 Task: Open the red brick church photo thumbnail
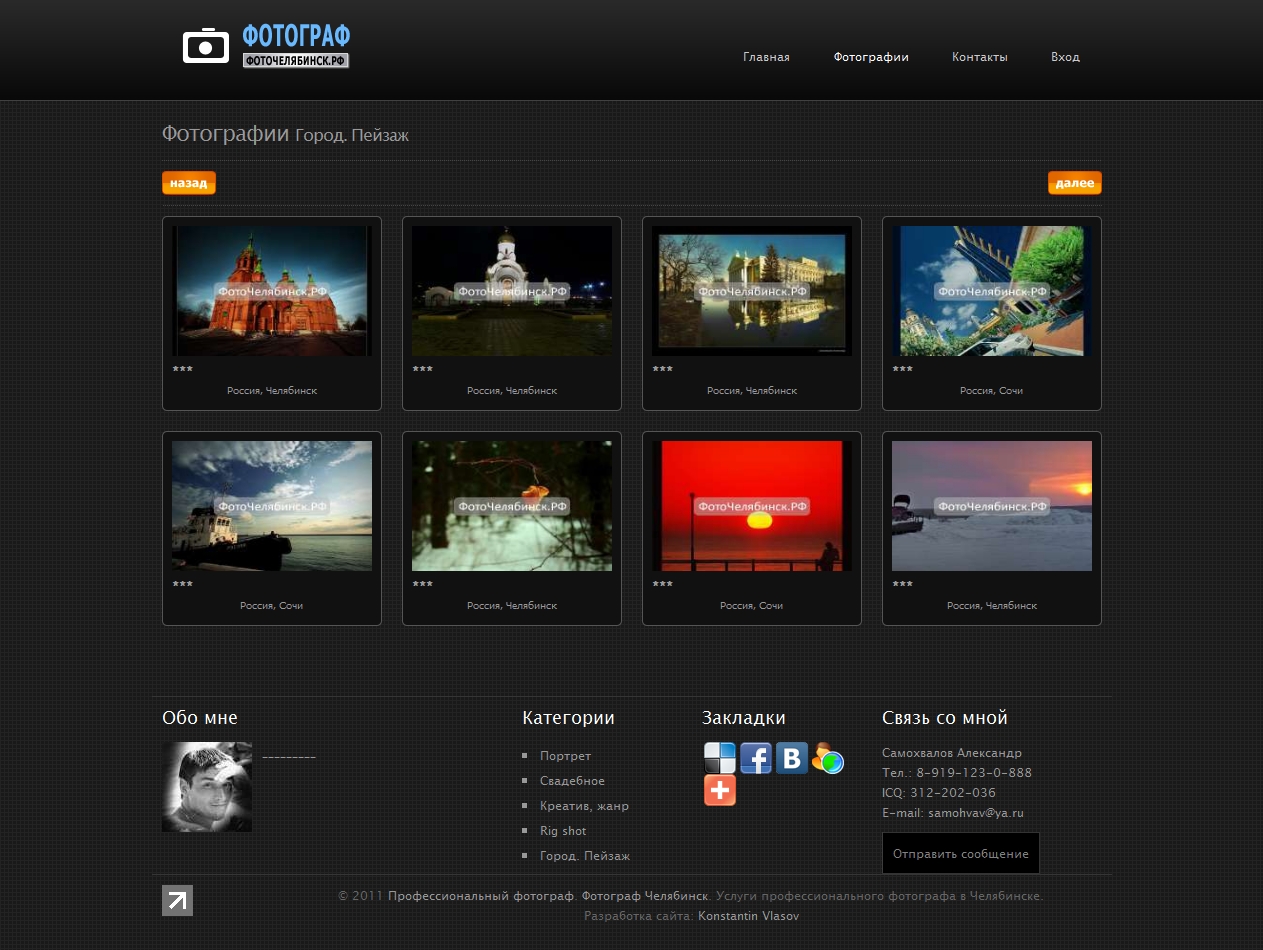tap(272, 291)
